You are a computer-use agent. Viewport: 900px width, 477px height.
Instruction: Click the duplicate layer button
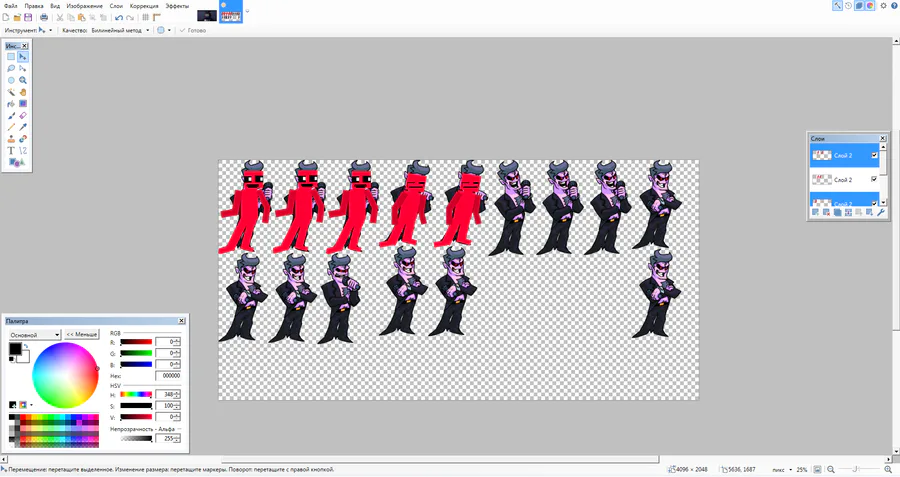837,212
